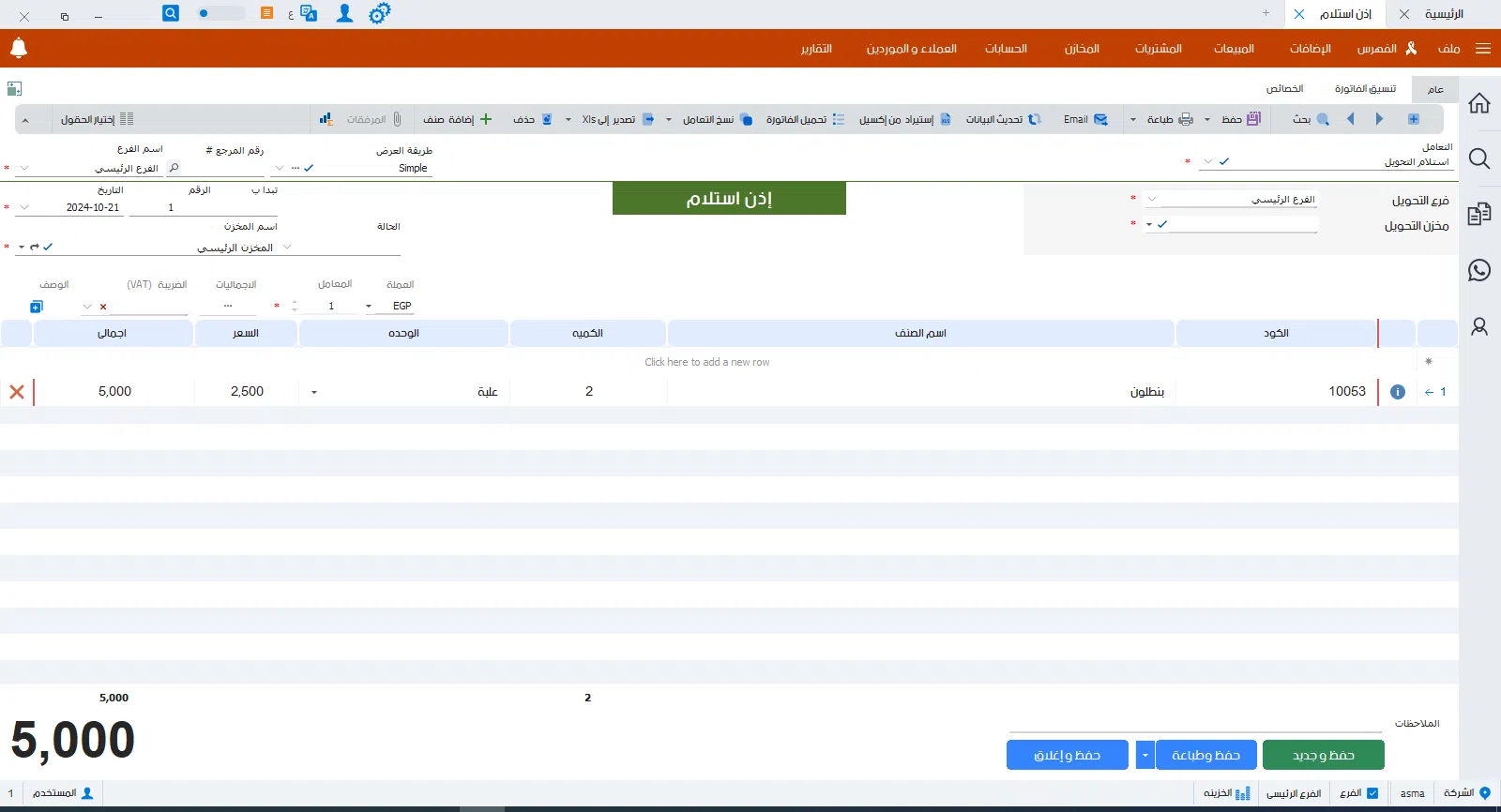Click the blue gear settings icon

pos(379,13)
